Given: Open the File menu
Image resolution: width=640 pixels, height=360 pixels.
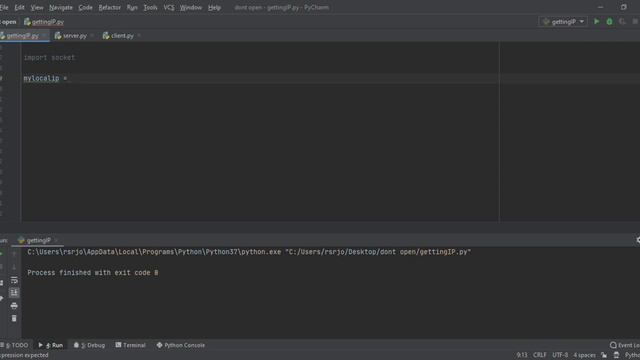Looking at the screenshot, I should 4,7.
